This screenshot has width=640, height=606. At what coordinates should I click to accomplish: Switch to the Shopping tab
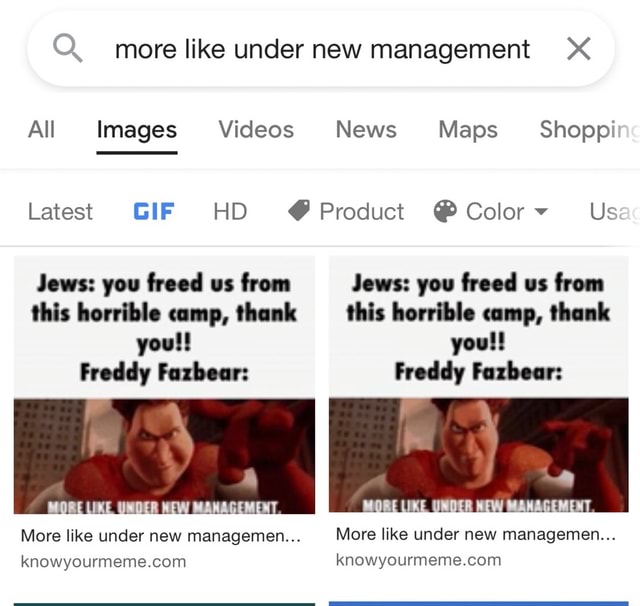coord(589,130)
